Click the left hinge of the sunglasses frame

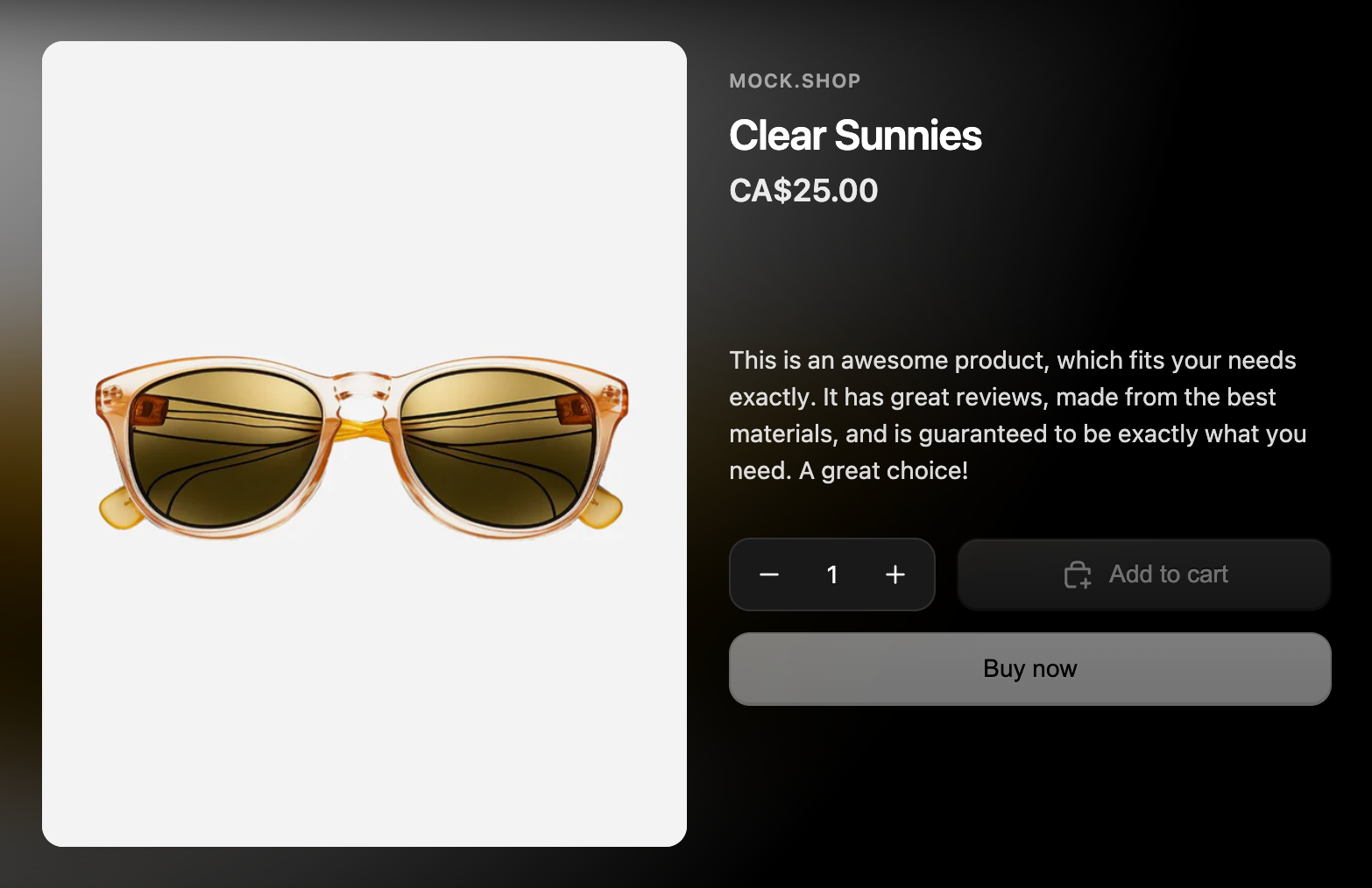click(149, 408)
